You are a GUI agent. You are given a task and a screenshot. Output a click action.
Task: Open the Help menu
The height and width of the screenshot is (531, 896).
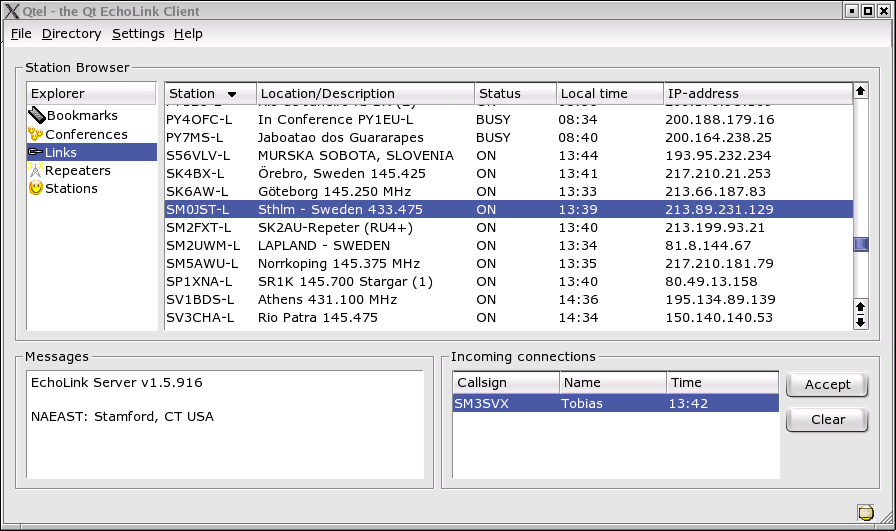coord(188,34)
